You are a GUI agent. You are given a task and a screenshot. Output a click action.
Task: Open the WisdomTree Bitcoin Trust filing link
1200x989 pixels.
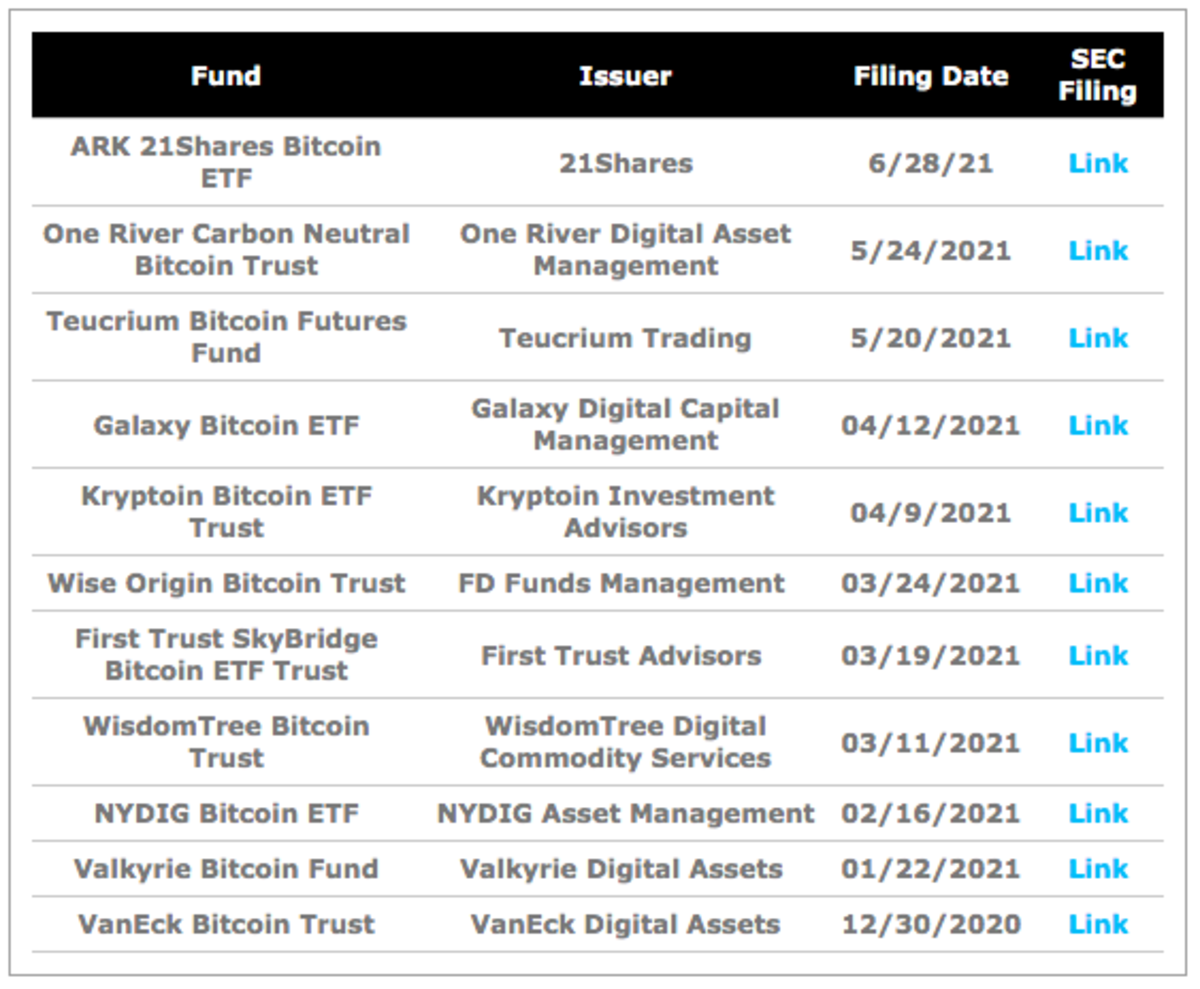click(1098, 742)
